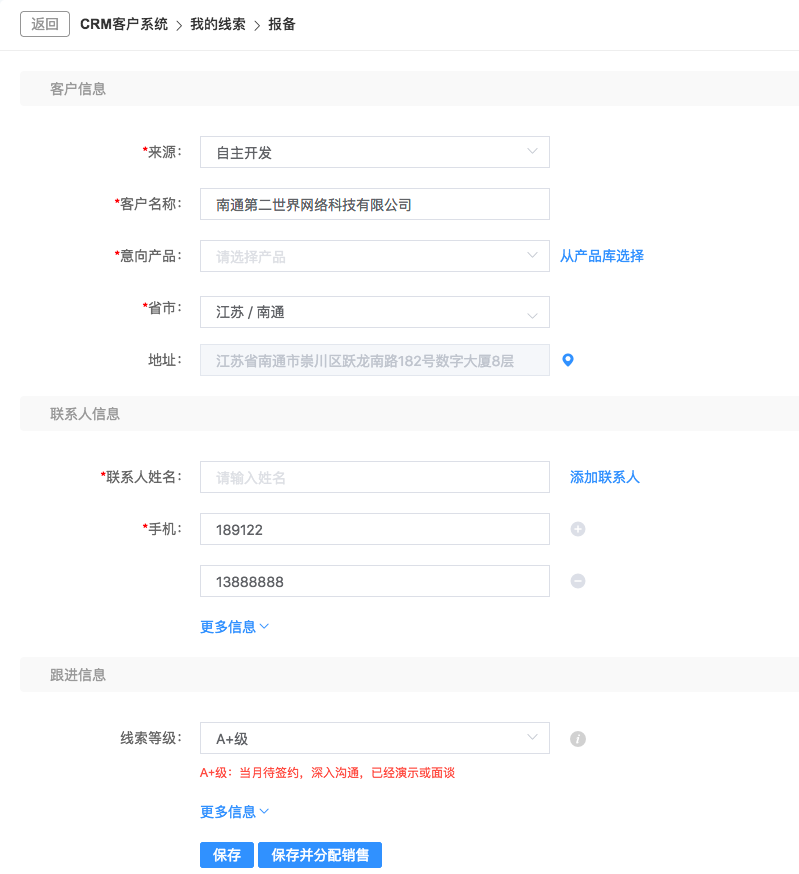Open the 来源 dropdown
This screenshot has height=874, width=799.
coord(375,152)
